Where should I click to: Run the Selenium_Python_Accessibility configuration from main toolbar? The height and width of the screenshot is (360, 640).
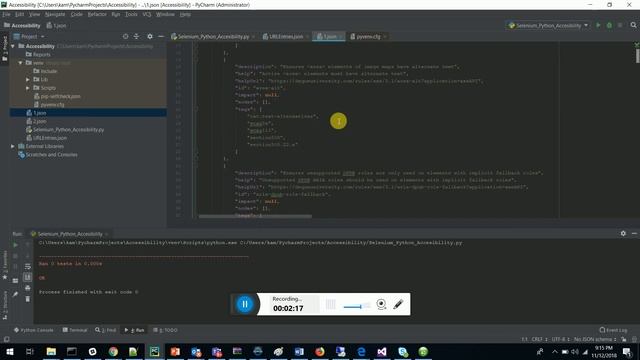pyautogui.click(x=598, y=25)
